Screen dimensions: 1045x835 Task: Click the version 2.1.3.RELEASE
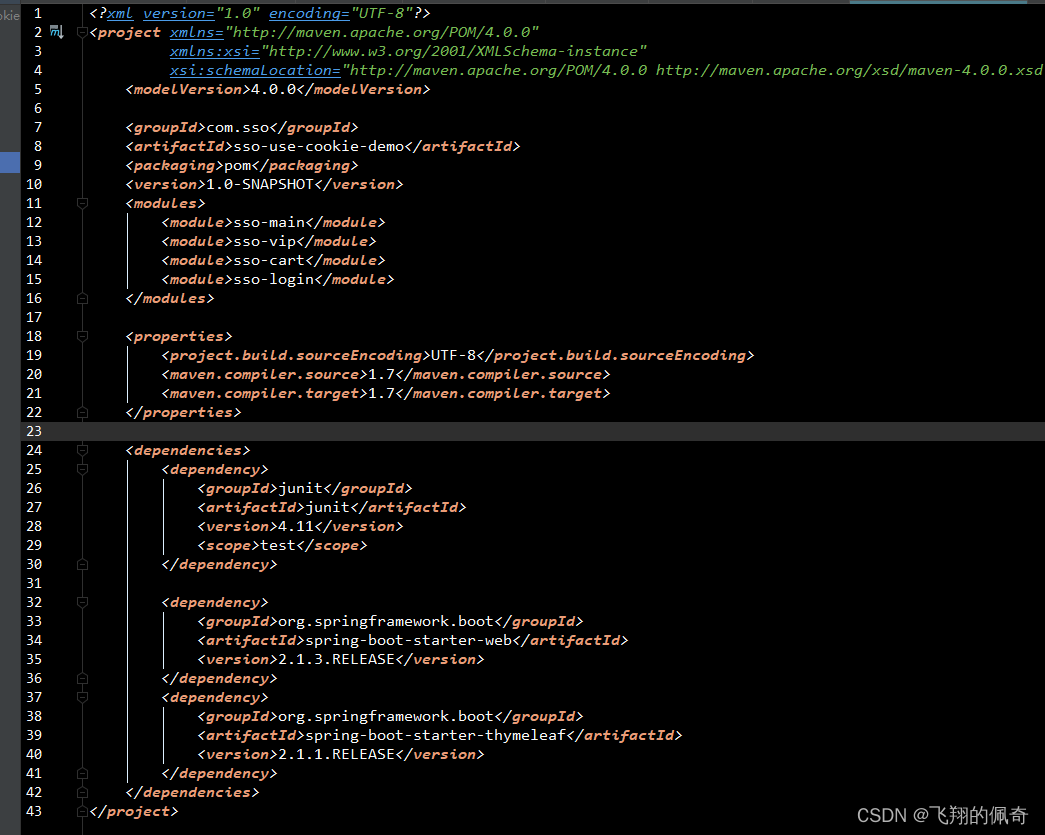[x=337, y=659]
